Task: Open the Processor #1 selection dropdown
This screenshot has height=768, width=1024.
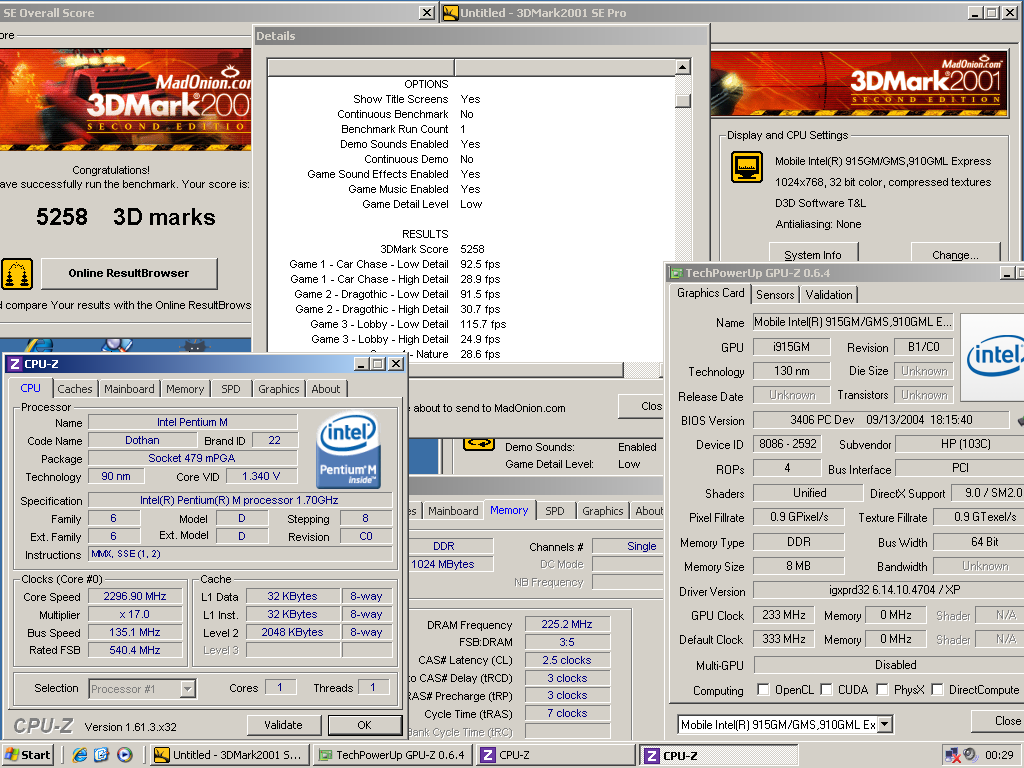Action: pos(187,688)
